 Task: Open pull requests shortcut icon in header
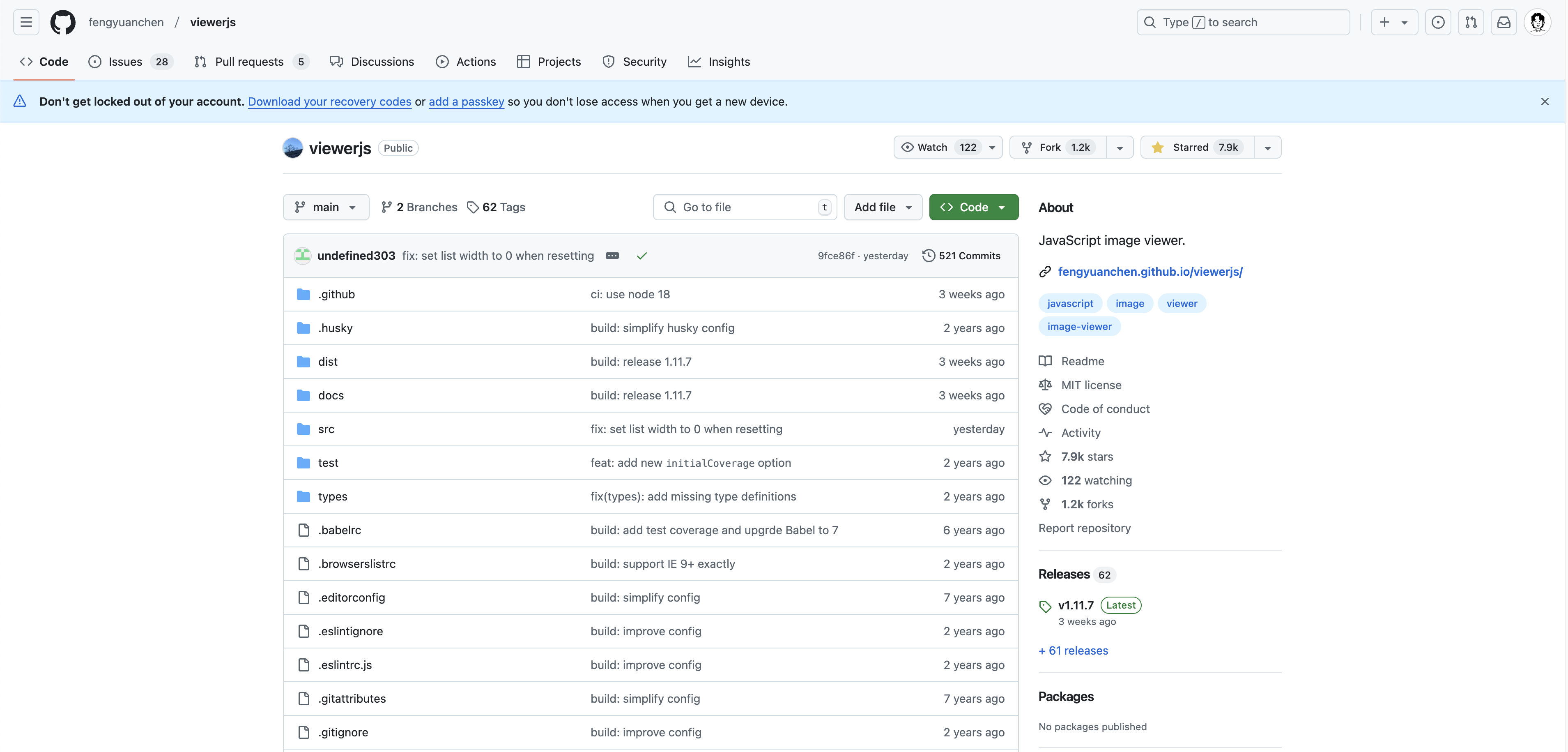[x=1471, y=22]
